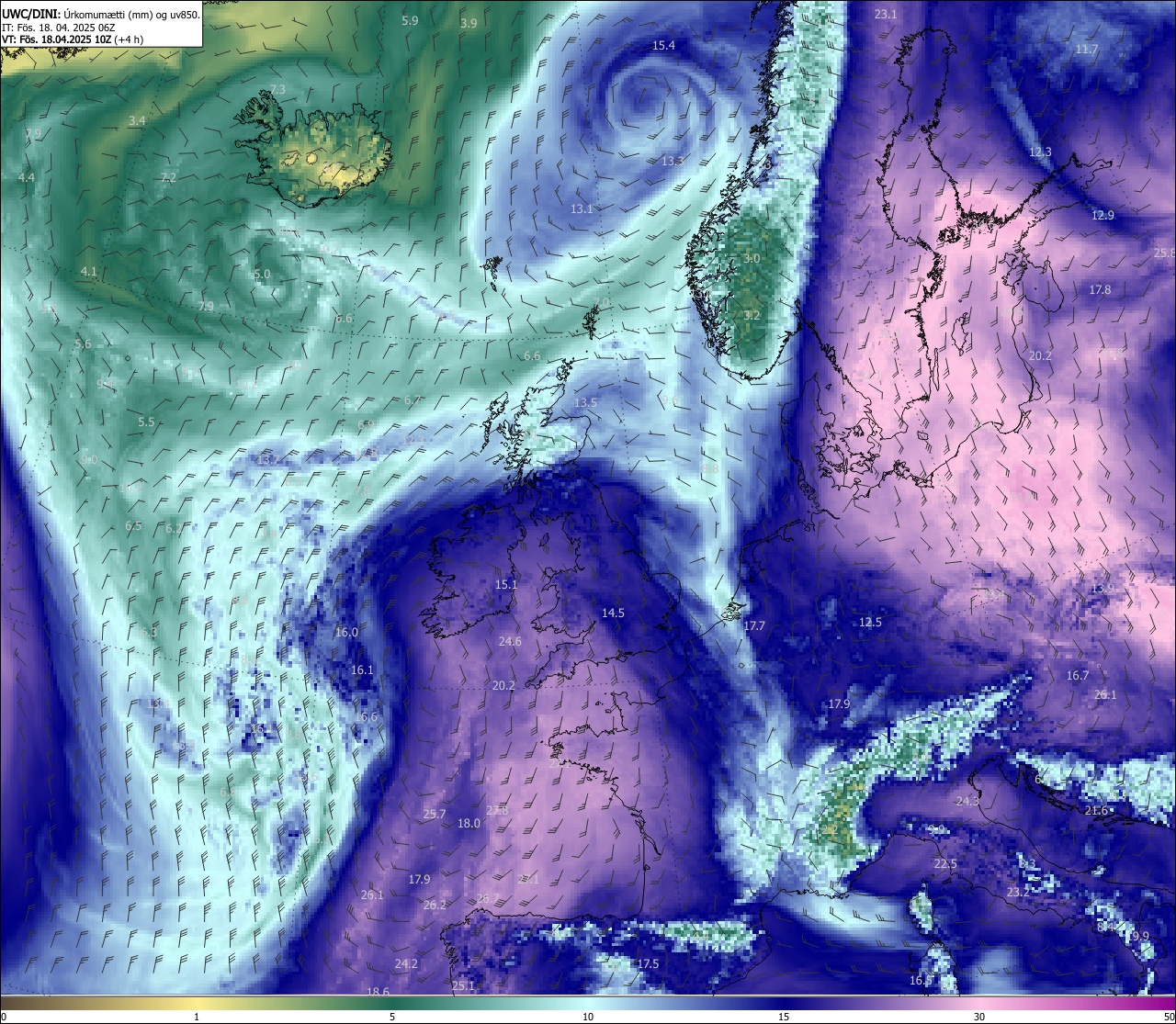Click the legend tick label '30'
The image size is (1176, 1024).
[x=979, y=1017]
